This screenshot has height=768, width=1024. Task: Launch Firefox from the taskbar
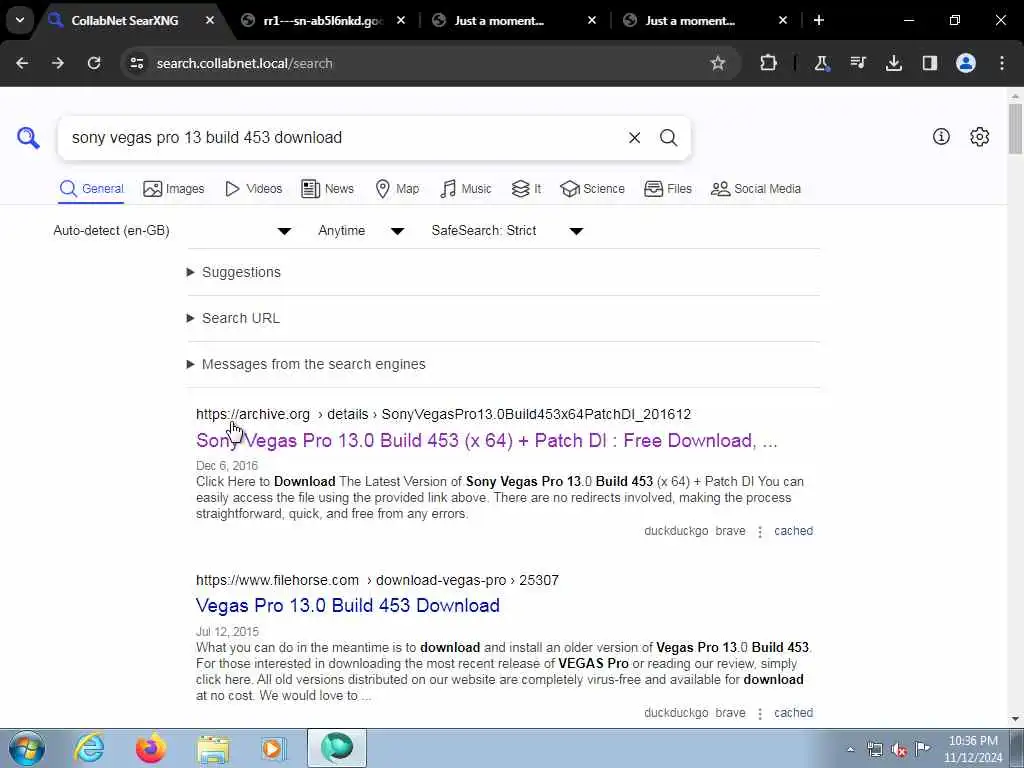coord(151,748)
